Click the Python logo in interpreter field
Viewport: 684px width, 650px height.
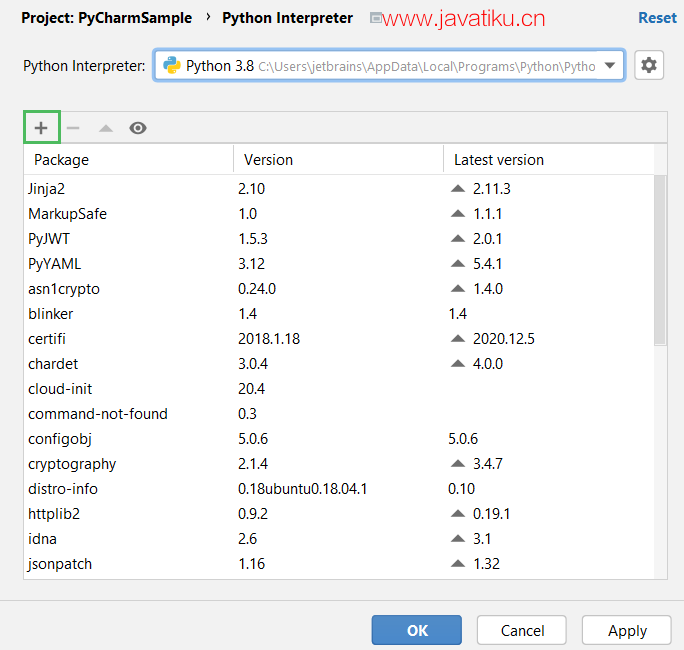172,65
